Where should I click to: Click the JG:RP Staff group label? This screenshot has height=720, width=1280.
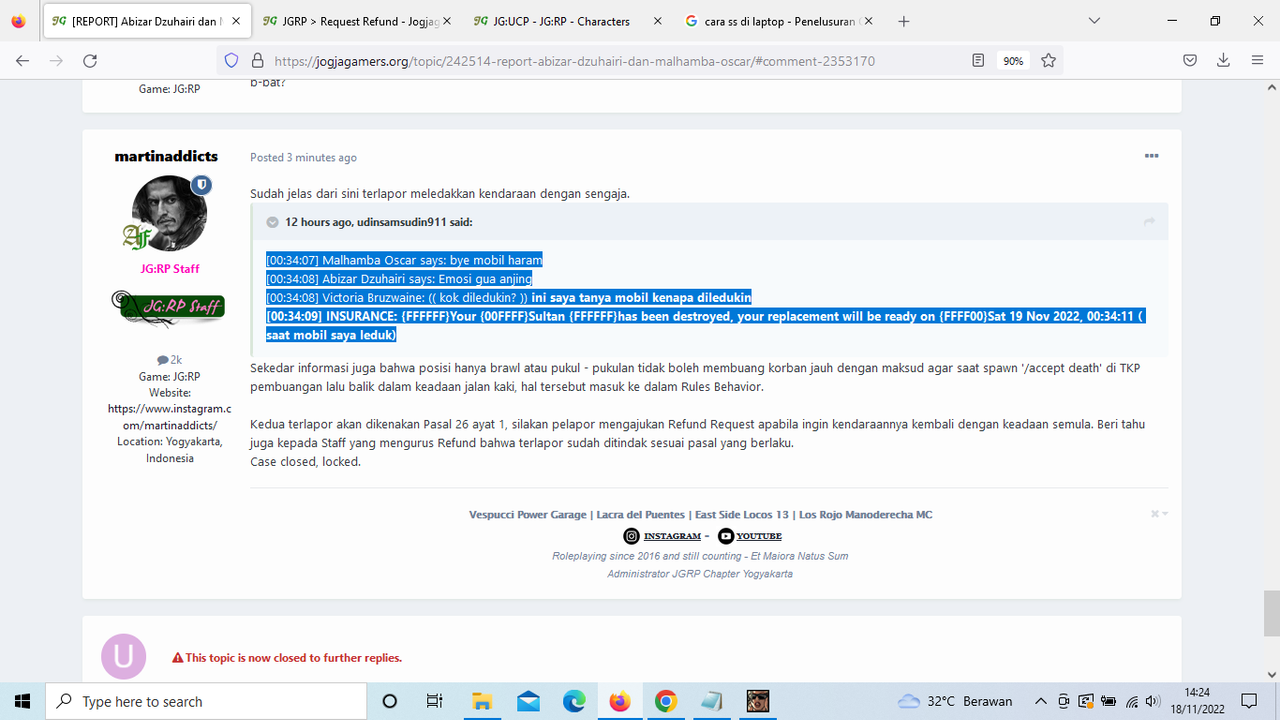click(x=169, y=269)
